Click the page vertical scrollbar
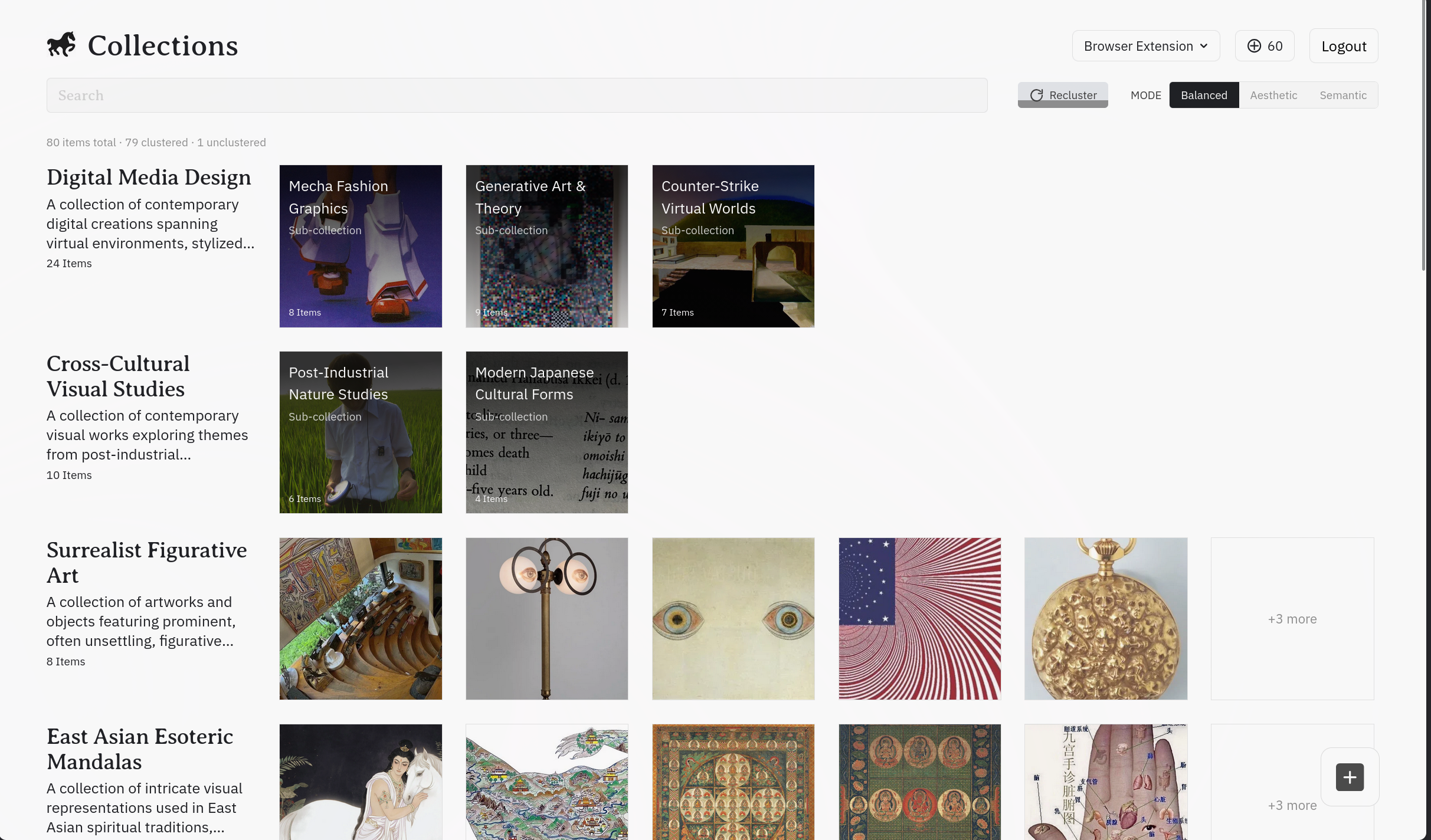 pos(1424,136)
